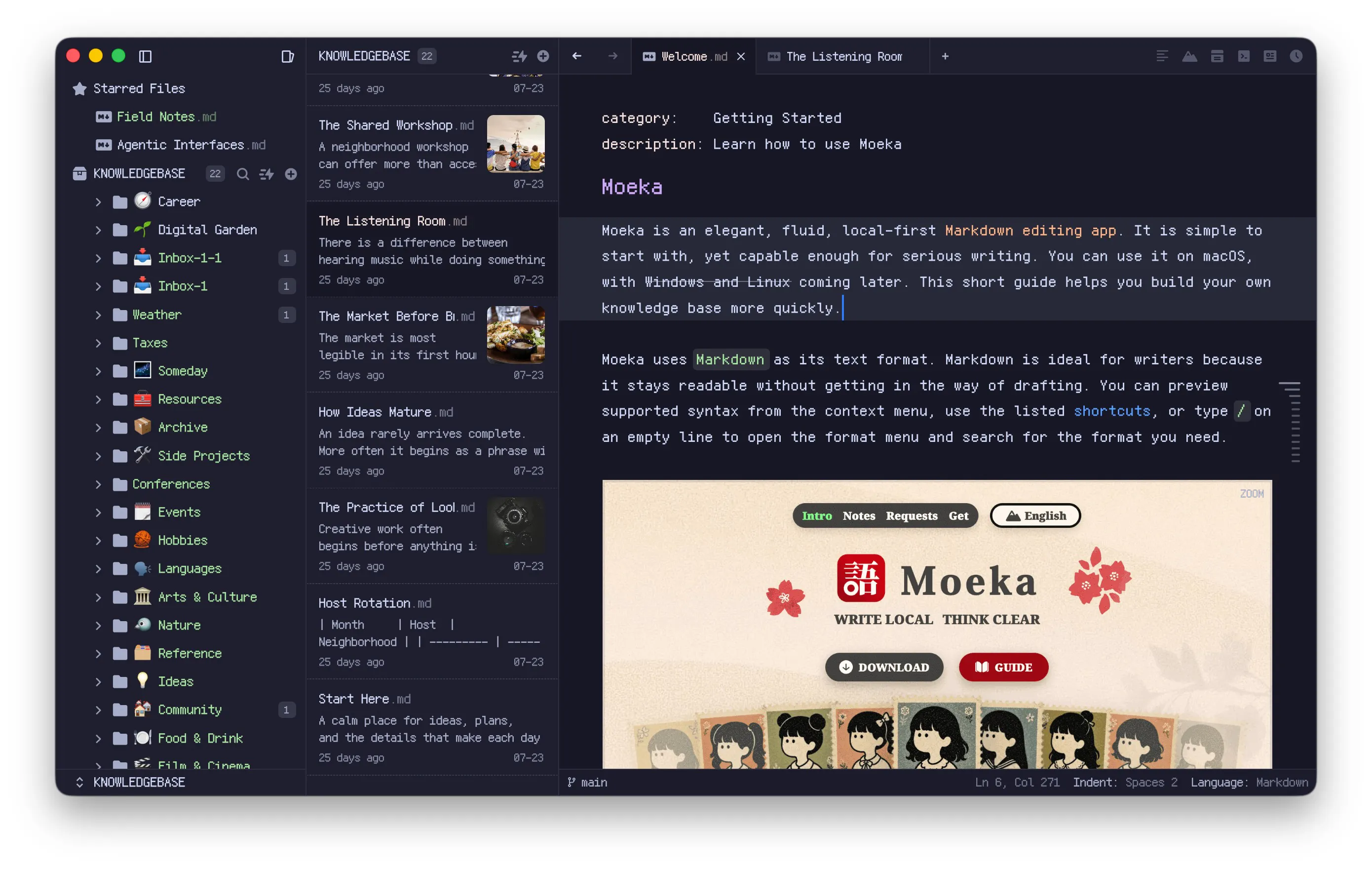Go back with the left arrow

click(576, 56)
